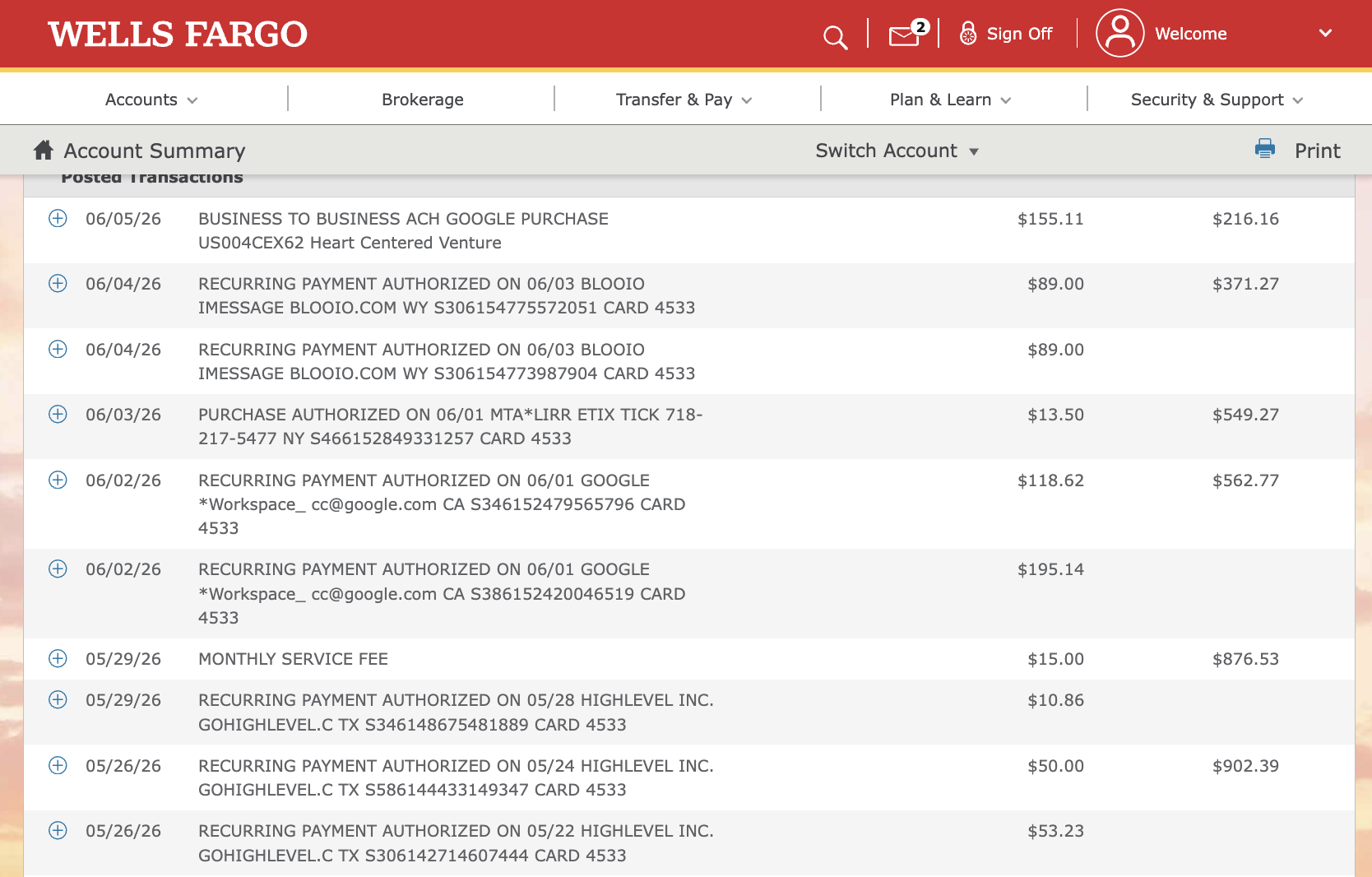Click the Sign Off link

click(1019, 34)
